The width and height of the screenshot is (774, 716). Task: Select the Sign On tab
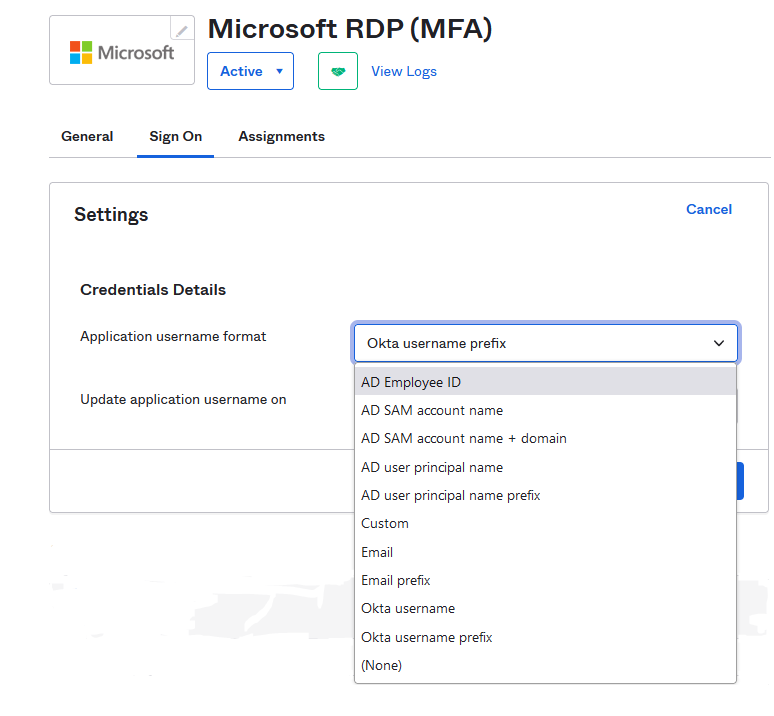click(175, 136)
